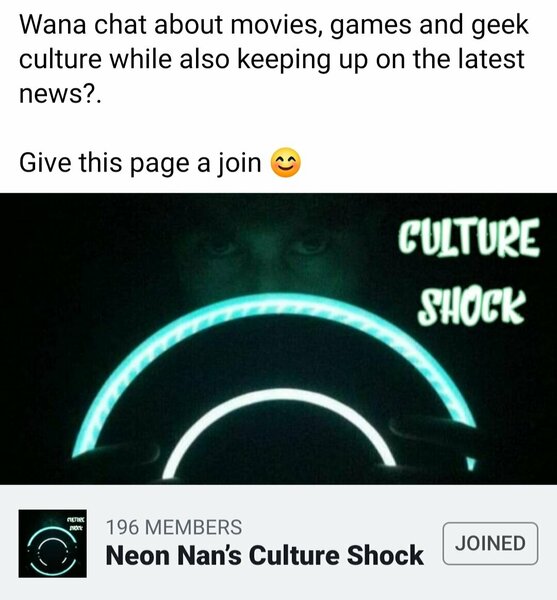Click the 'news?.' text line
557x600 pixels.
tap(60, 94)
